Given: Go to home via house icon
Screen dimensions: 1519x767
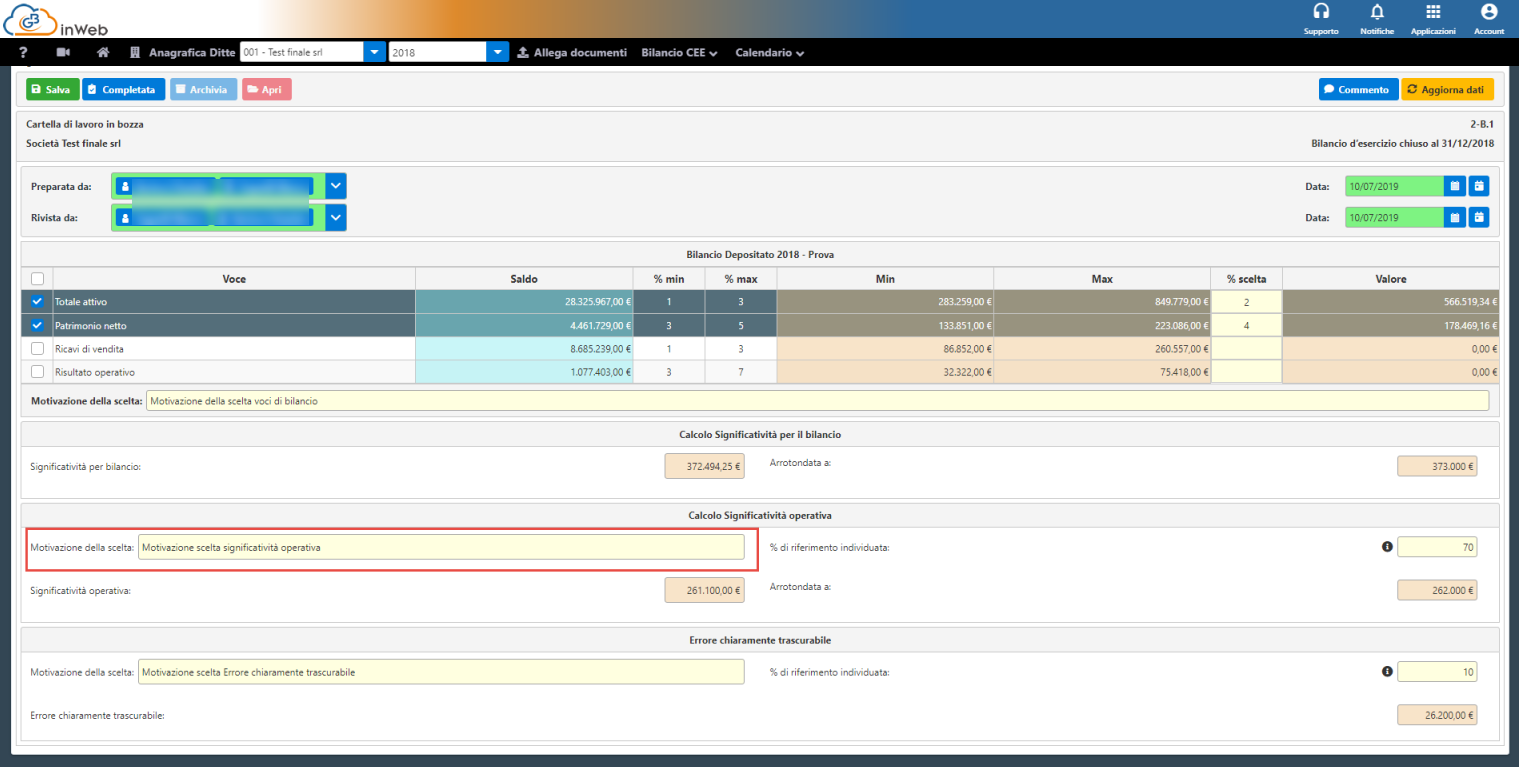Looking at the screenshot, I should pos(102,52).
